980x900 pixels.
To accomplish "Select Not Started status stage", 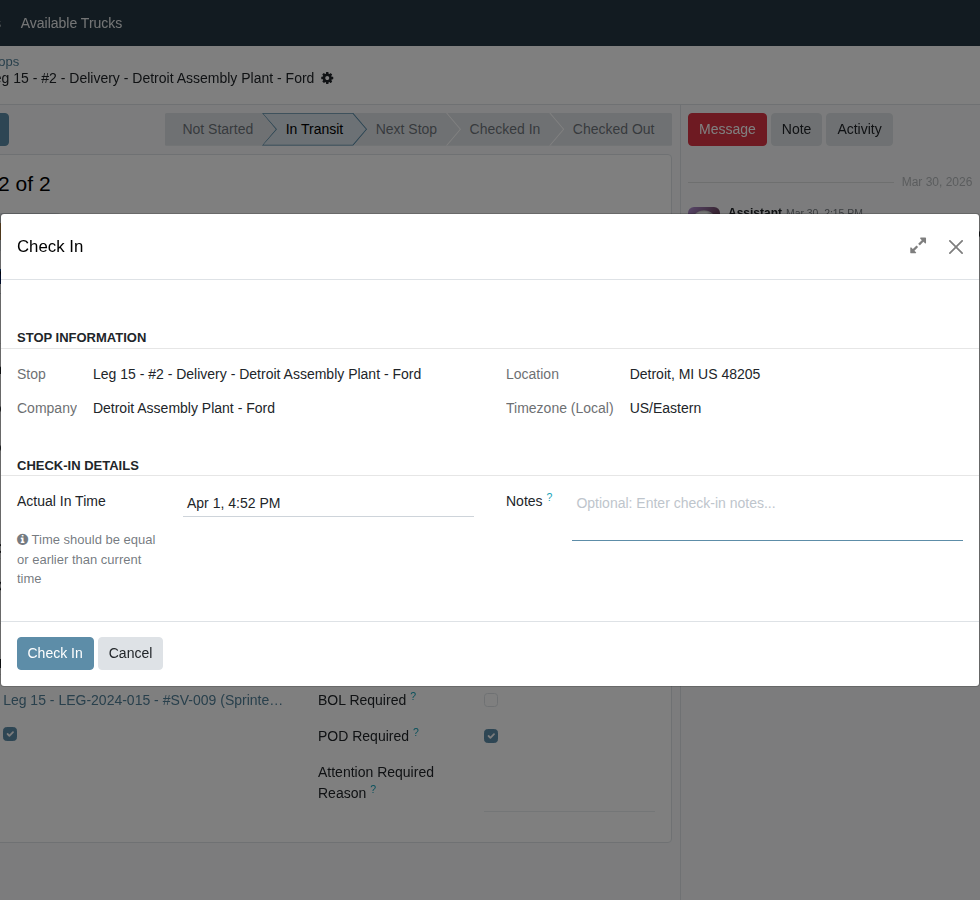I will pos(218,129).
